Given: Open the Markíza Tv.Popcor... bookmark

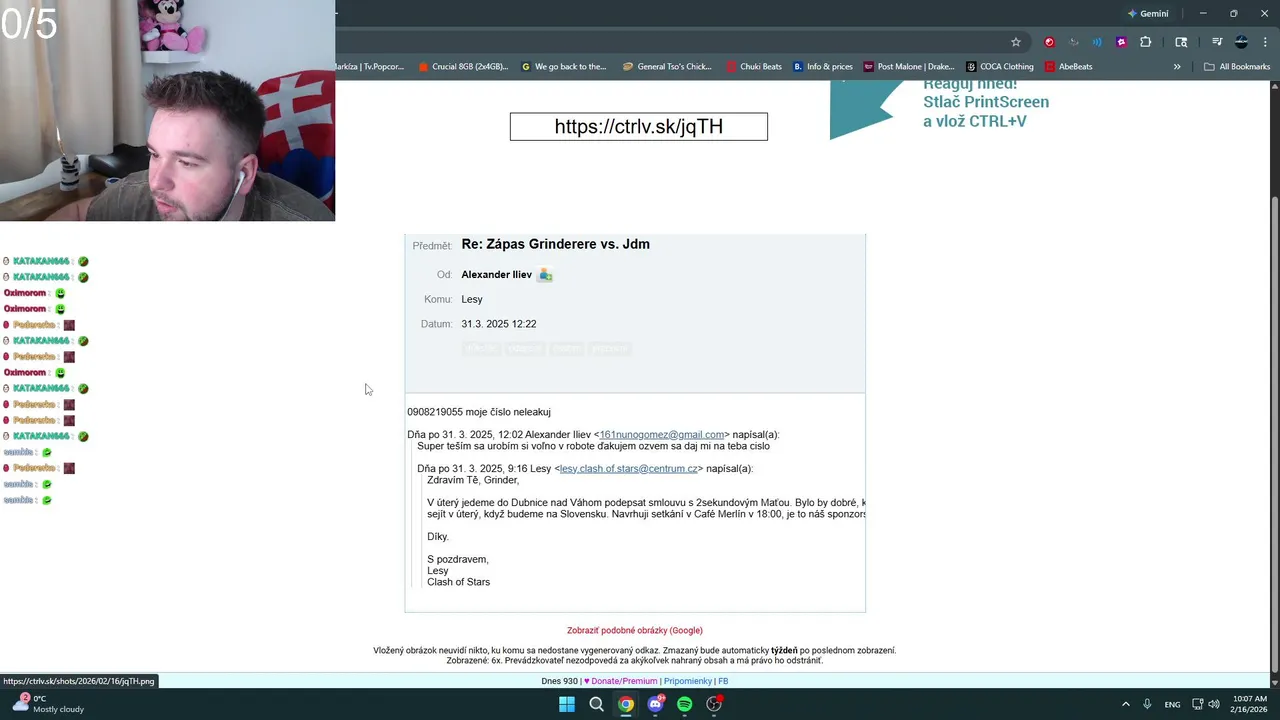Looking at the screenshot, I should pos(371,67).
